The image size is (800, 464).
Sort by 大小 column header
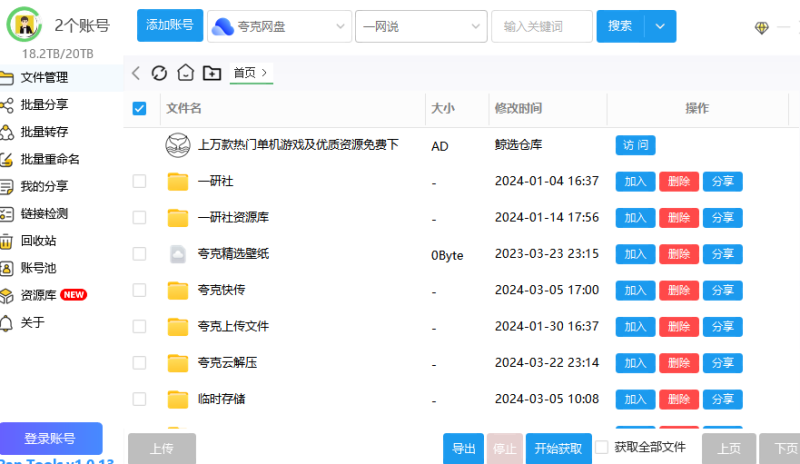(443, 108)
